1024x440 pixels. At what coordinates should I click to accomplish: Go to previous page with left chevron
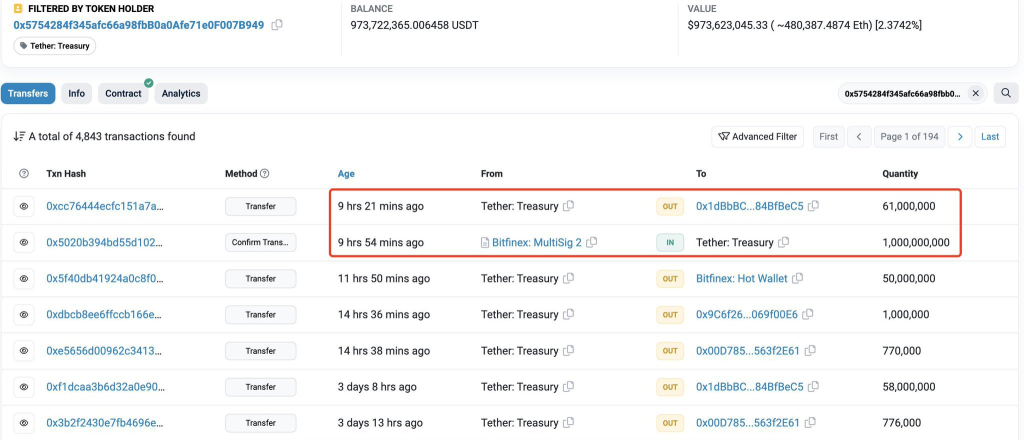click(x=858, y=137)
